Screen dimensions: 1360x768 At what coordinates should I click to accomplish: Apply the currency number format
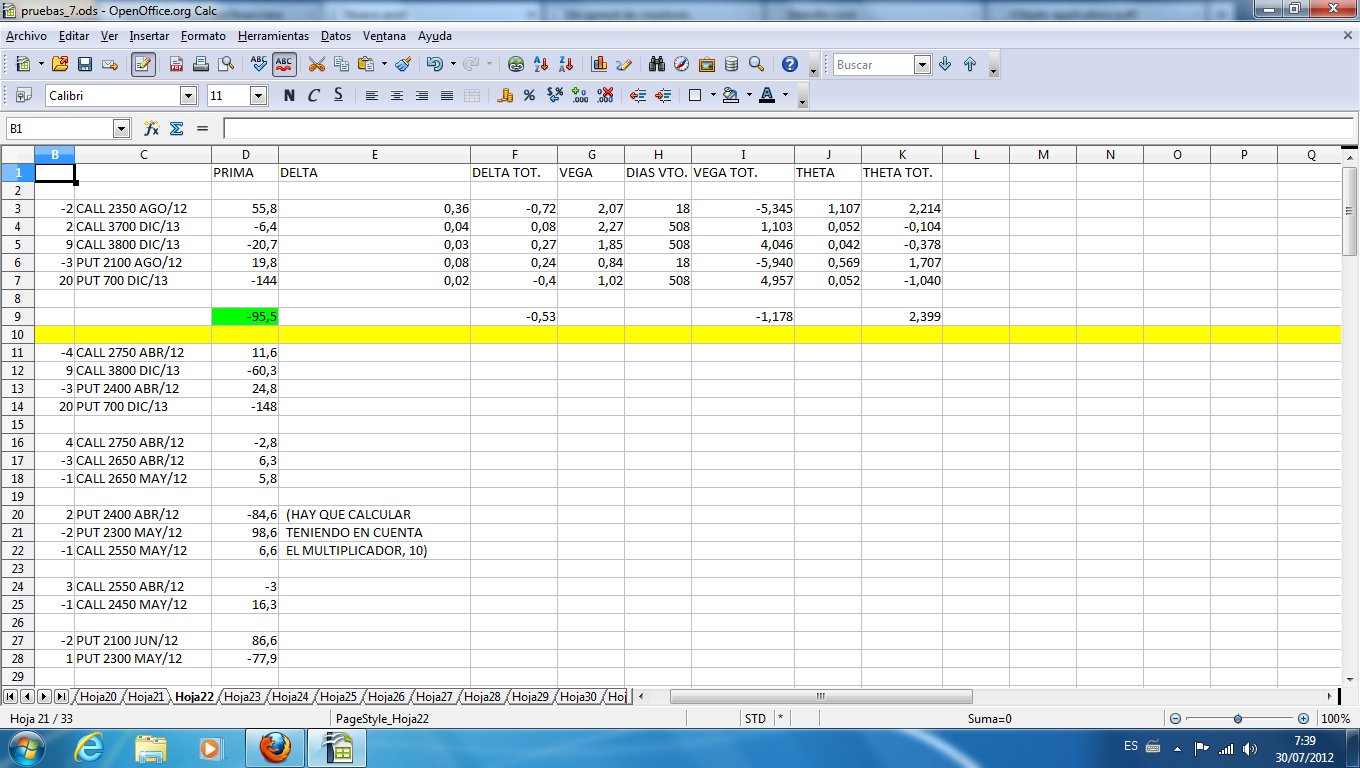(x=505, y=96)
